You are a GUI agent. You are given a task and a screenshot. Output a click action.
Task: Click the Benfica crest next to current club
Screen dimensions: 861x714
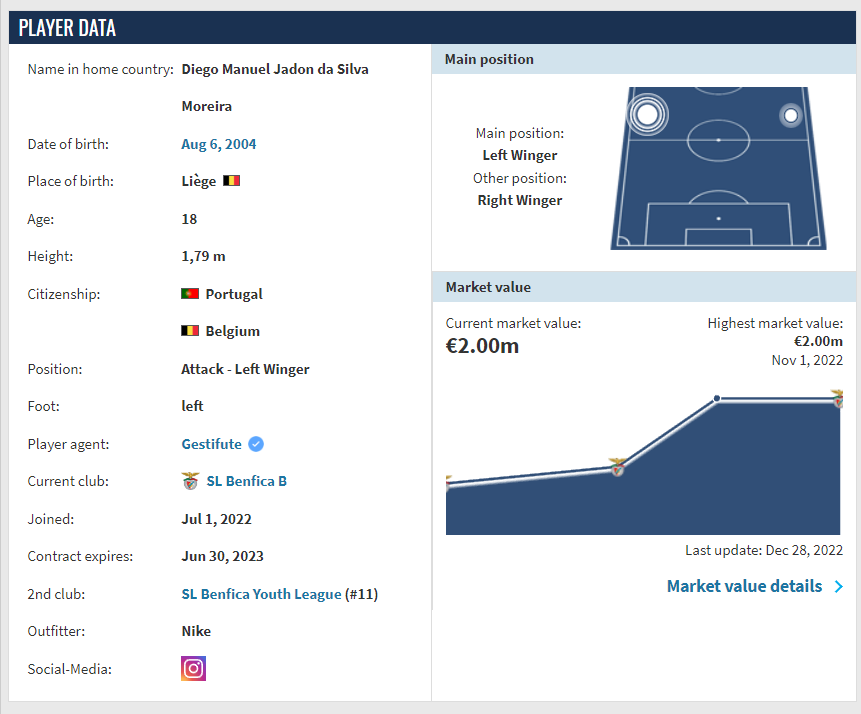coord(190,481)
